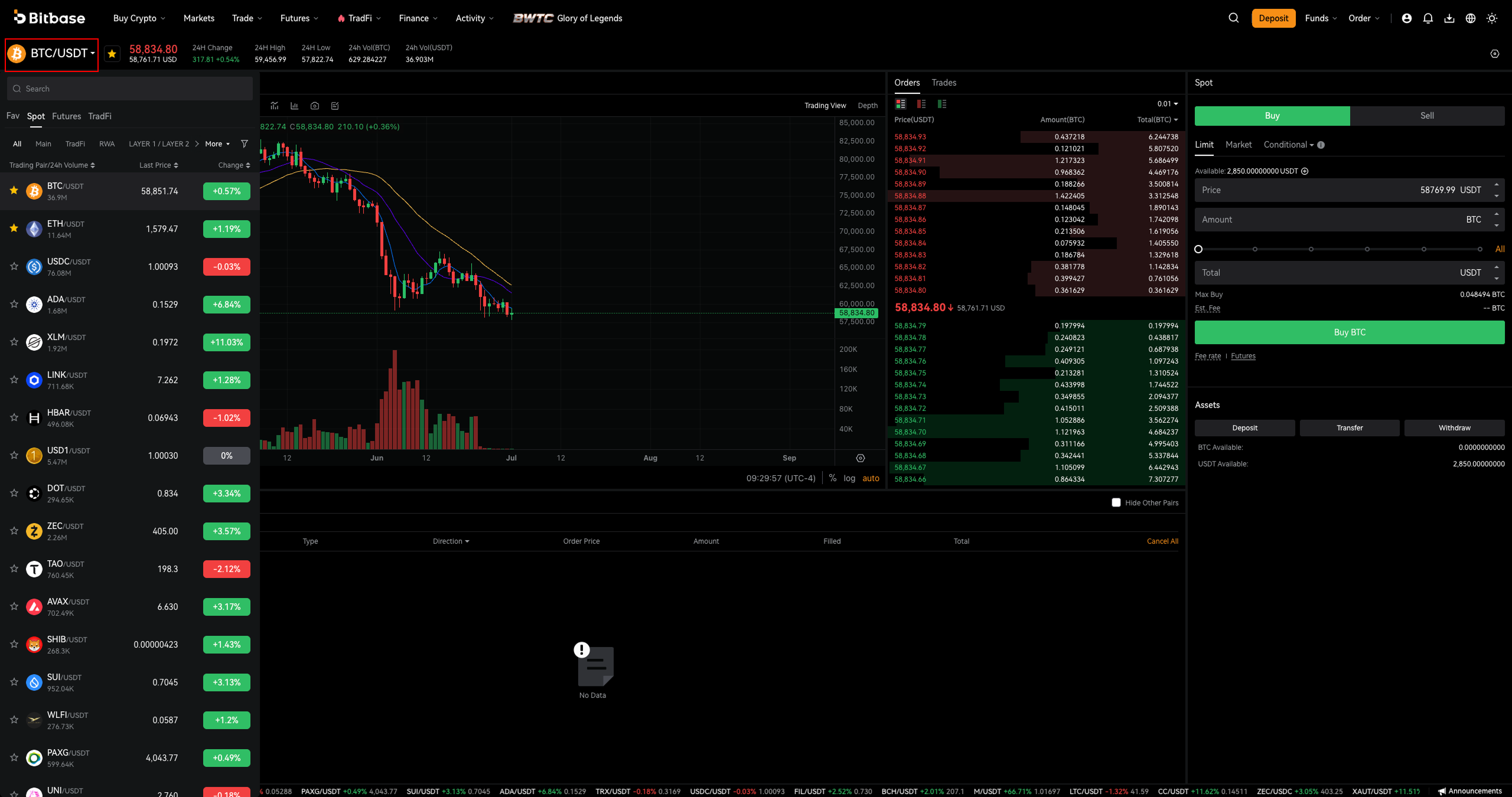Favorite the LINK/USDT pair
This screenshot has height=797, width=1512.
tap(14, 380)
